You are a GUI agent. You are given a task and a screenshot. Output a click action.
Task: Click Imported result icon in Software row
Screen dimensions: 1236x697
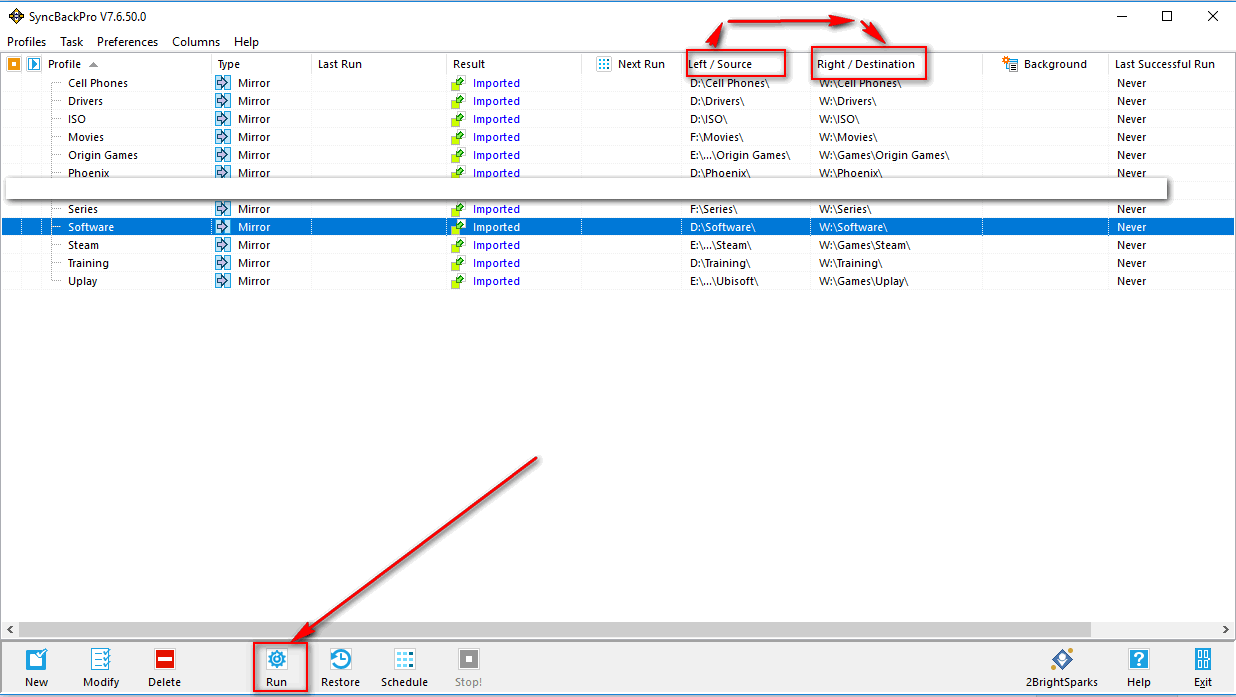458,227
